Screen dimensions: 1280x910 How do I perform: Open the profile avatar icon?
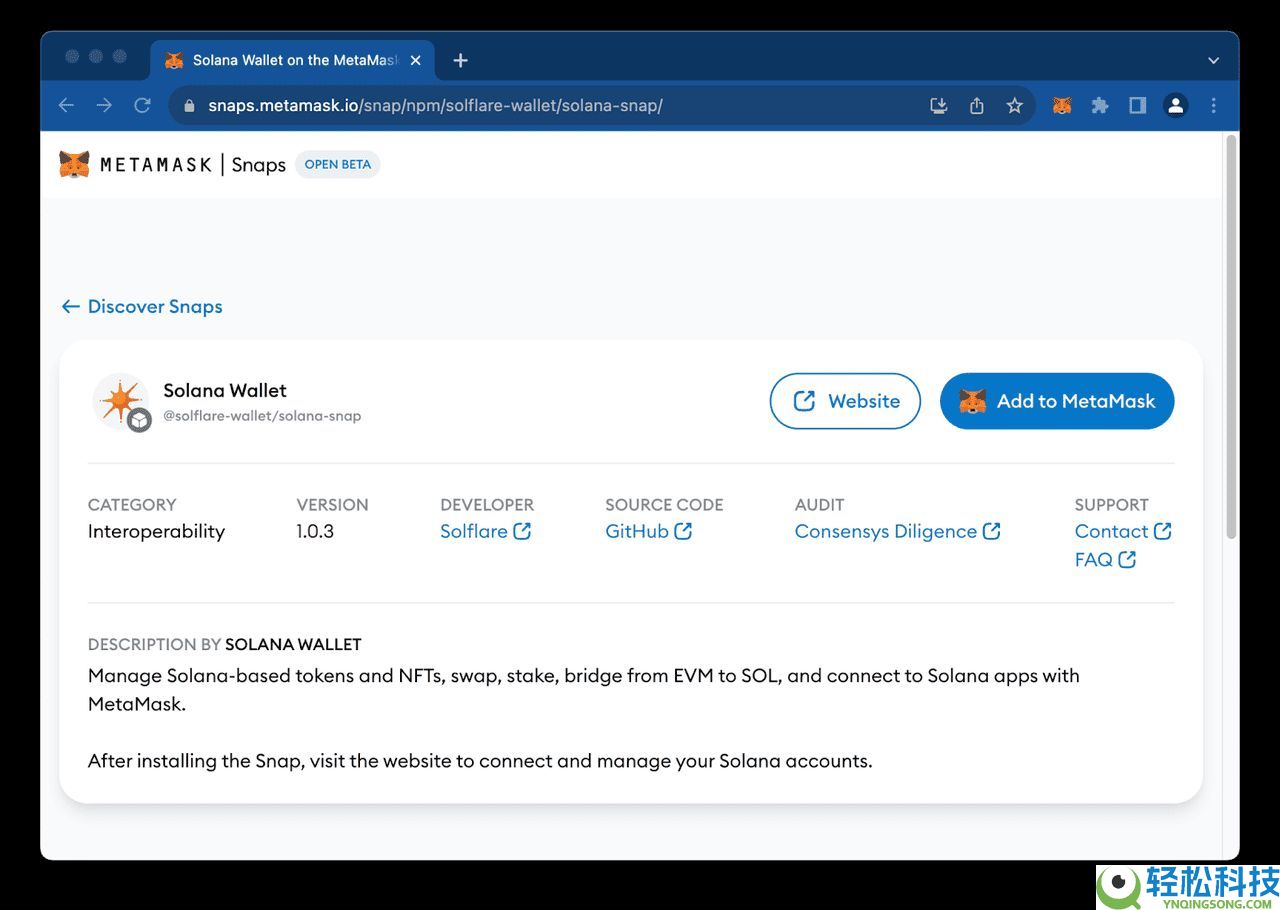pyautogui.click(x=1175, y=105)
